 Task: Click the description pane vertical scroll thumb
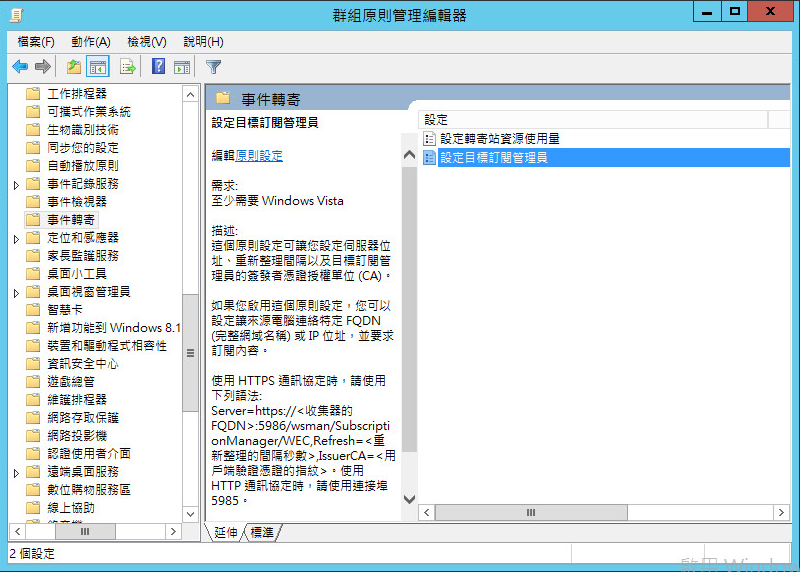click(409, 310)
